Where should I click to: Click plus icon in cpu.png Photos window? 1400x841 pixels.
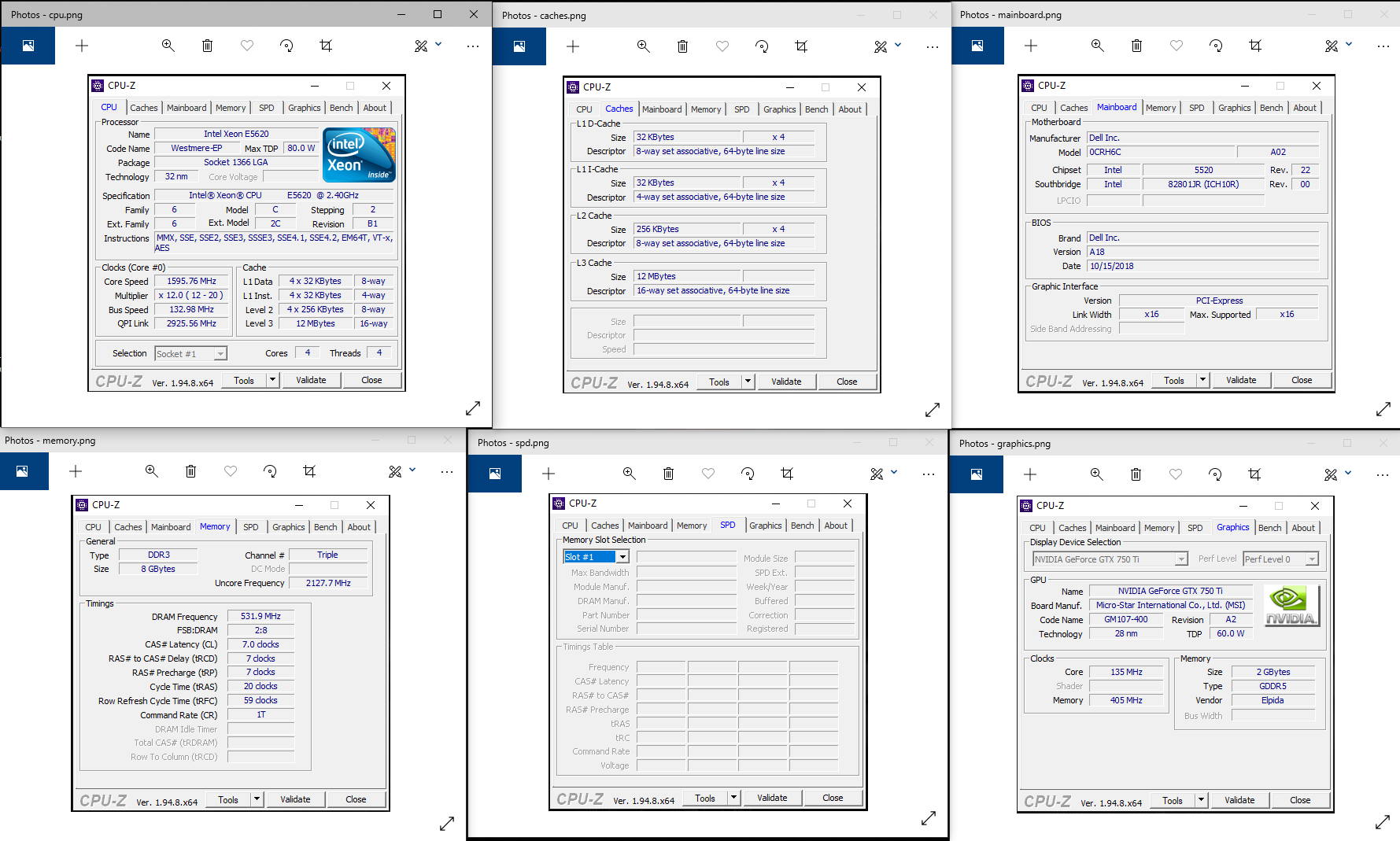(x=82, y=46)
